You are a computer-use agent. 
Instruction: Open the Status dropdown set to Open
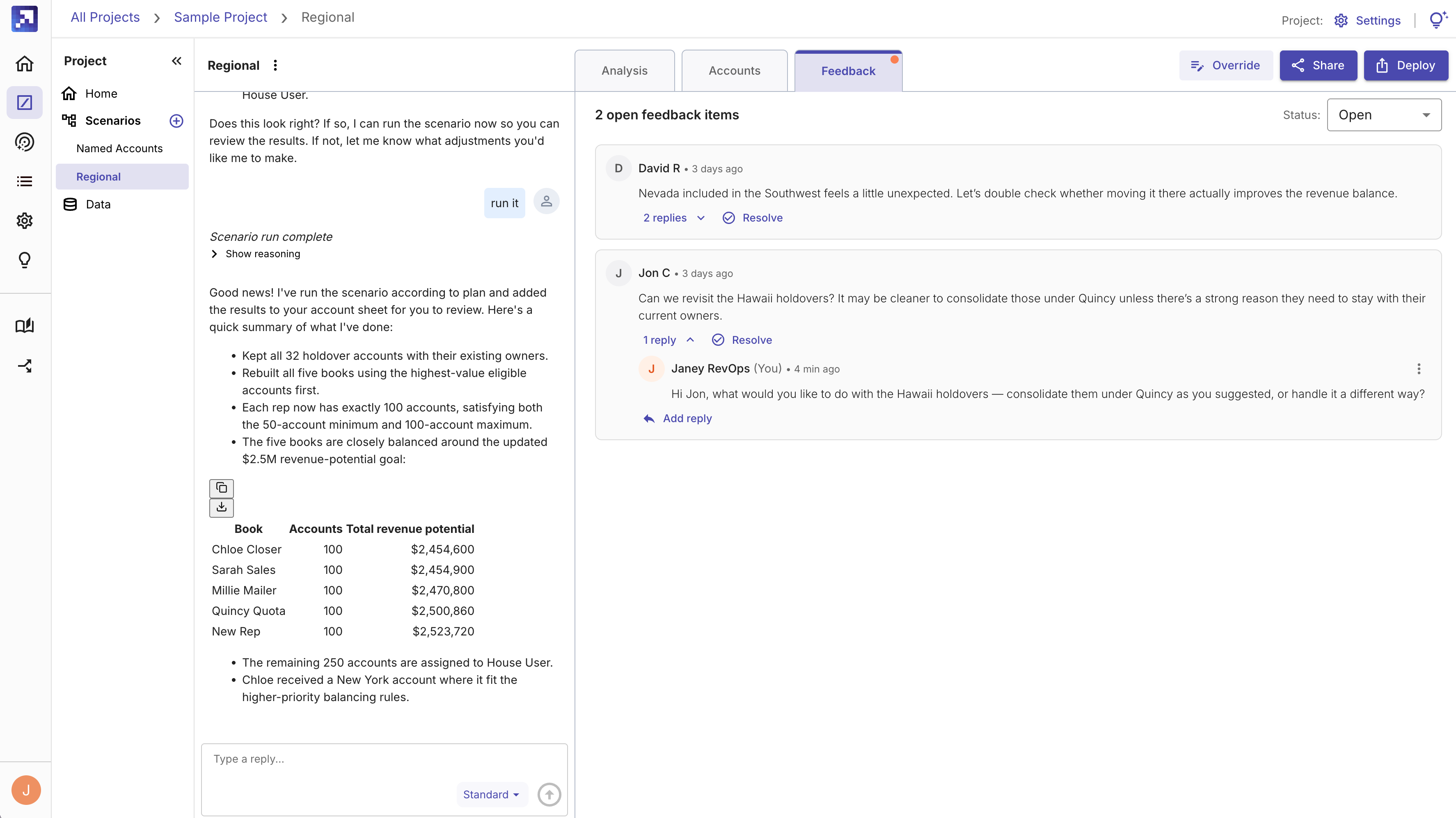pyautogui.click(x=1384, y=115)
